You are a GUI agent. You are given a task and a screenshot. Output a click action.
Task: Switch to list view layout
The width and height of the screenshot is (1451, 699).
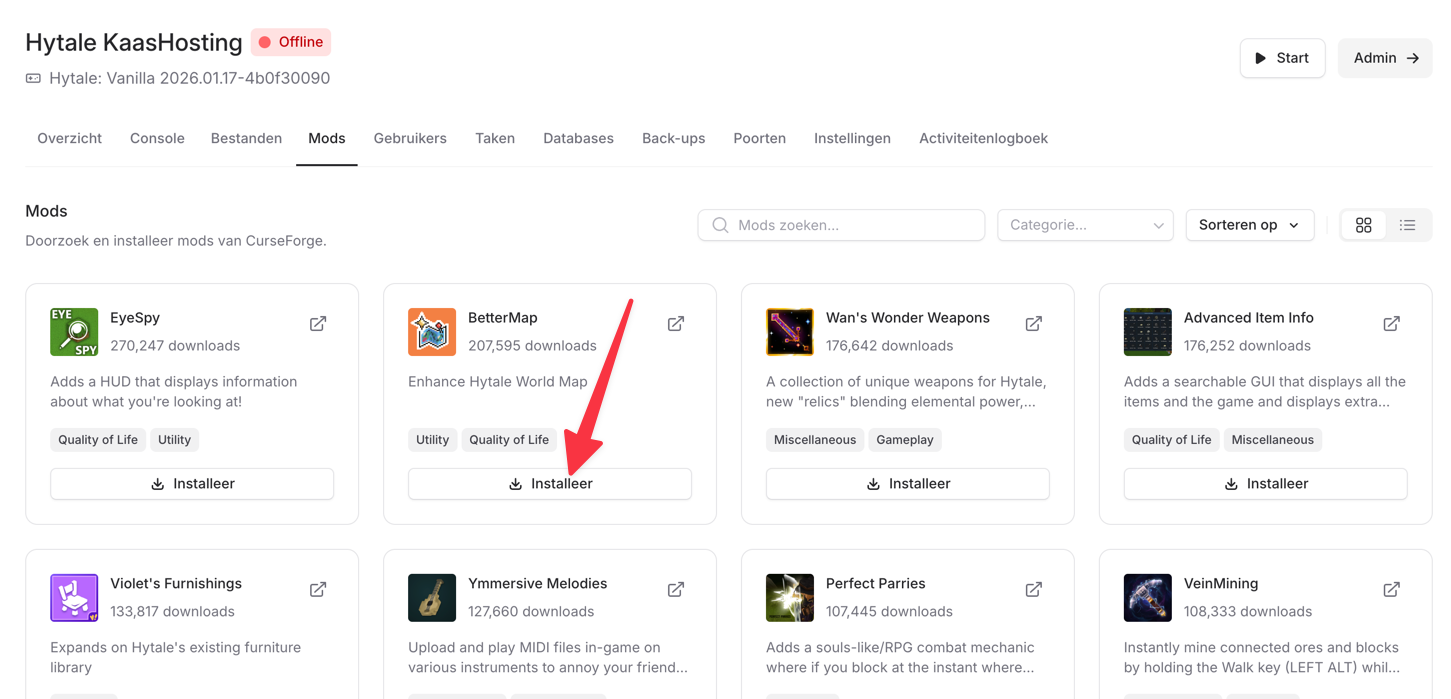click(1407, 225)
